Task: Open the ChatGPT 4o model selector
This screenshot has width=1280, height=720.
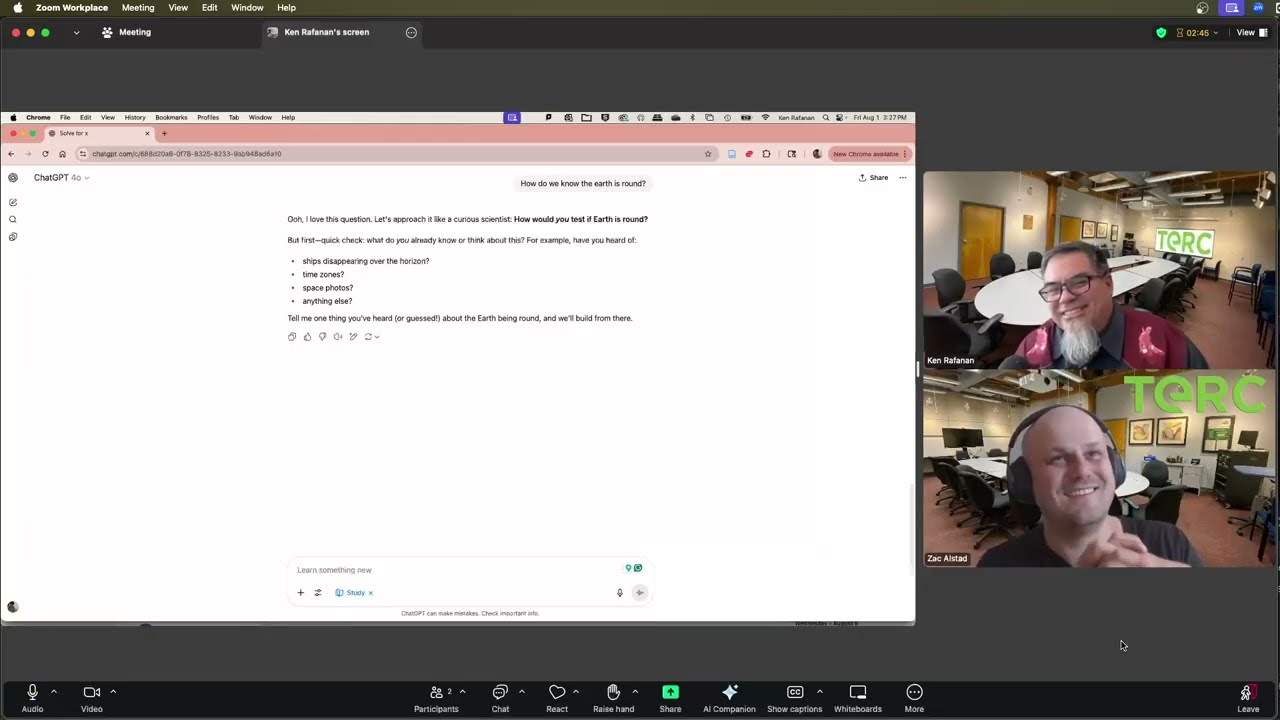Action: [61, 178]
